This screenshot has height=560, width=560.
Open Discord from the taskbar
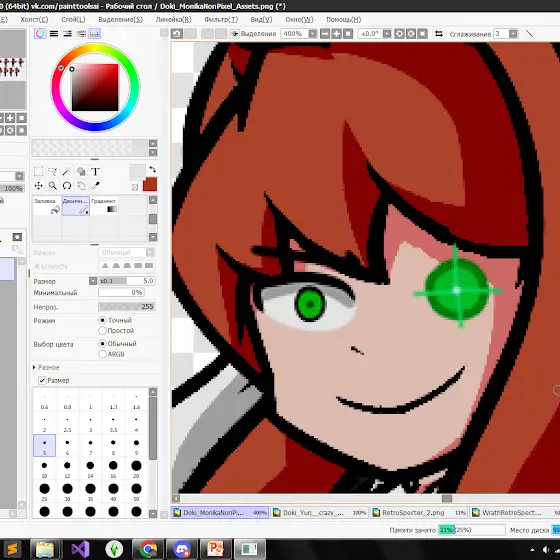(x=181, y=549)
